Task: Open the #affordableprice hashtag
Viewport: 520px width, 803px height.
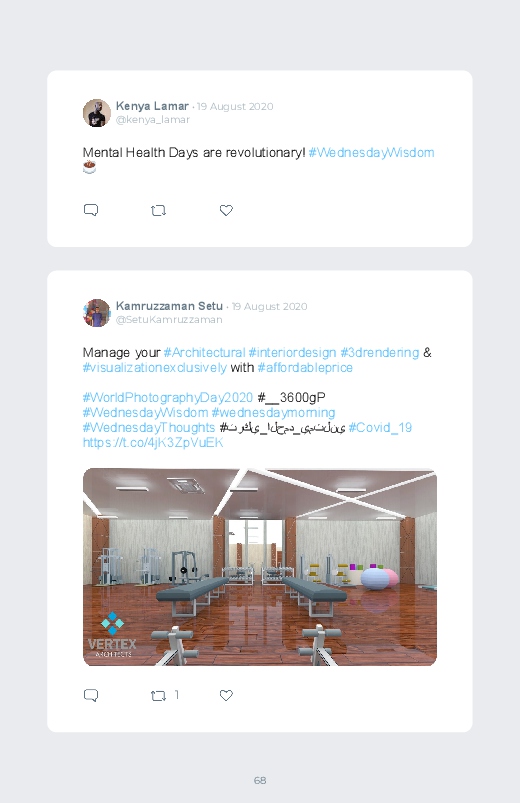Action: 305,368
